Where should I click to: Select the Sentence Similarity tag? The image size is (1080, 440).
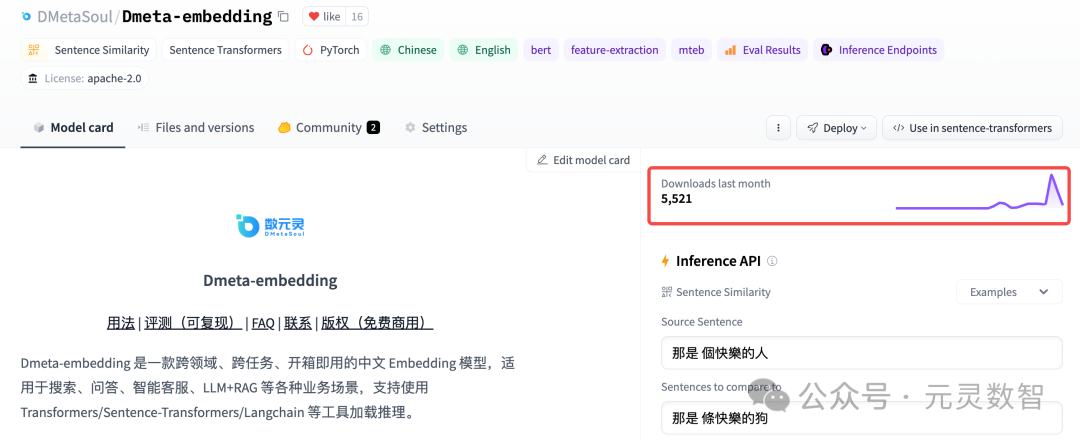pyautogui.click(x=89, y=50)
